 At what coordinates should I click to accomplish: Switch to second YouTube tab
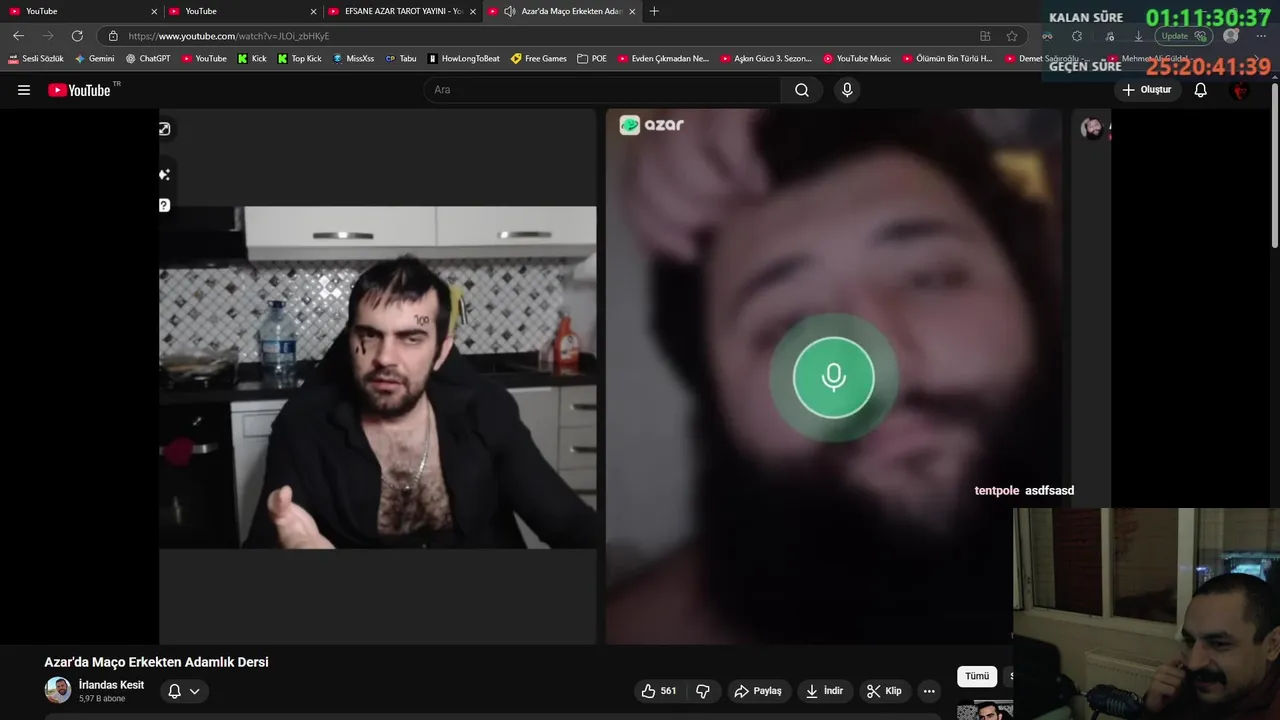click(240, 11)
